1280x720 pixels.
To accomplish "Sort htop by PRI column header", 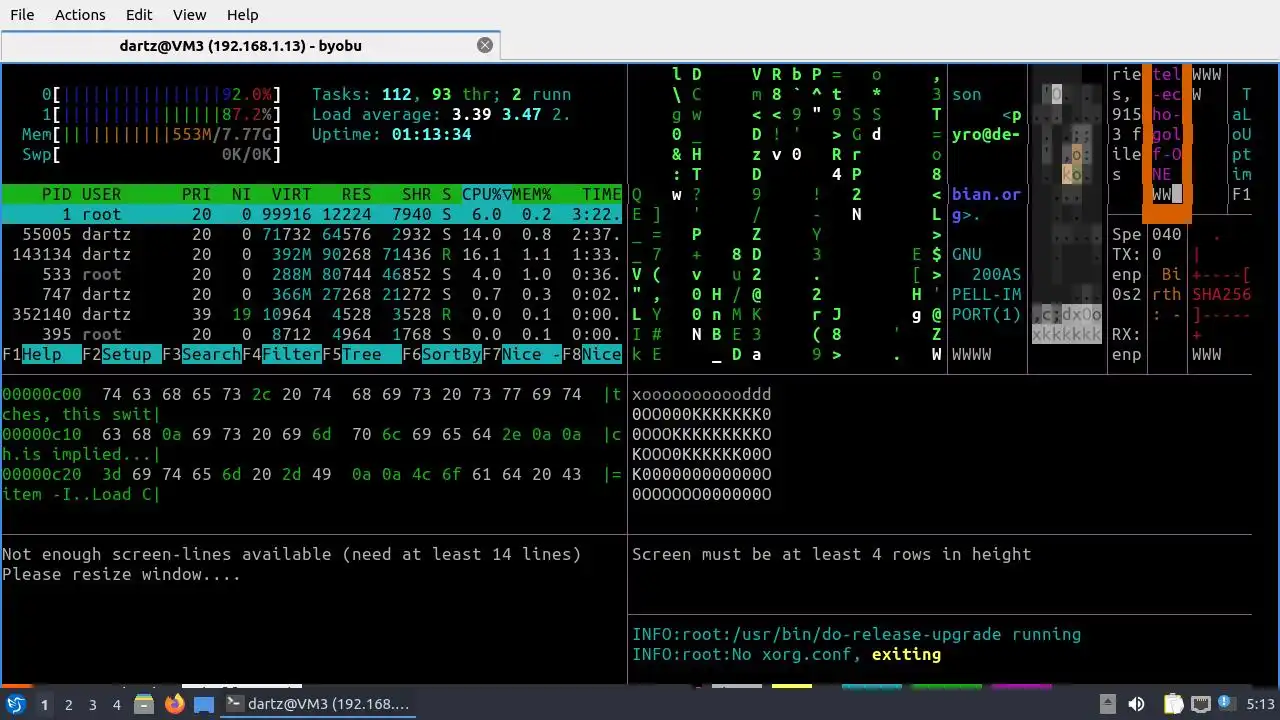I will pos(196,194).
